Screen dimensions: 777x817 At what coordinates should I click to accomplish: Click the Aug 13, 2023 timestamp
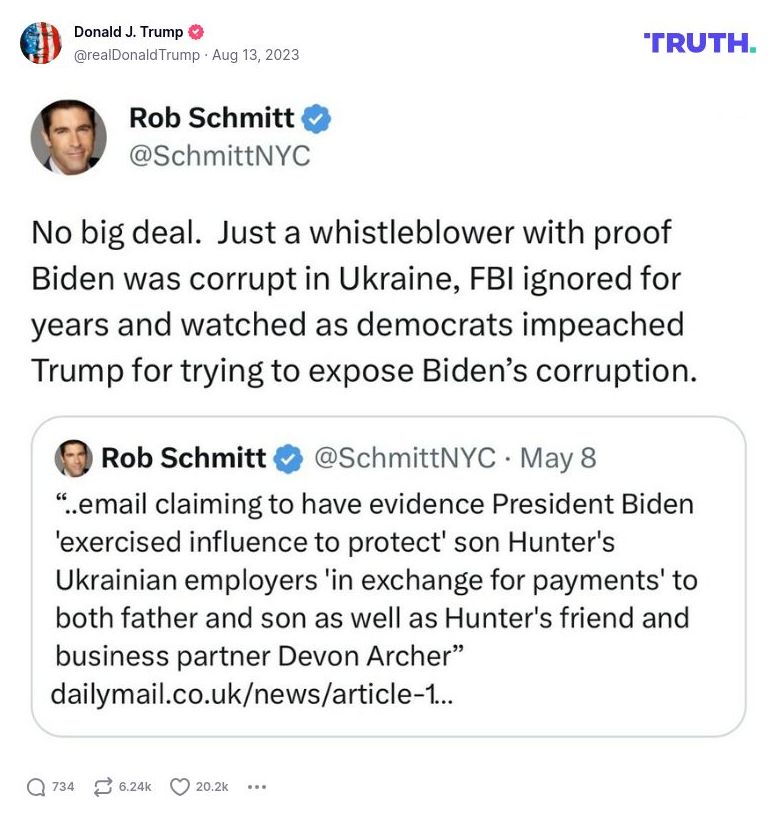(256, 57)
